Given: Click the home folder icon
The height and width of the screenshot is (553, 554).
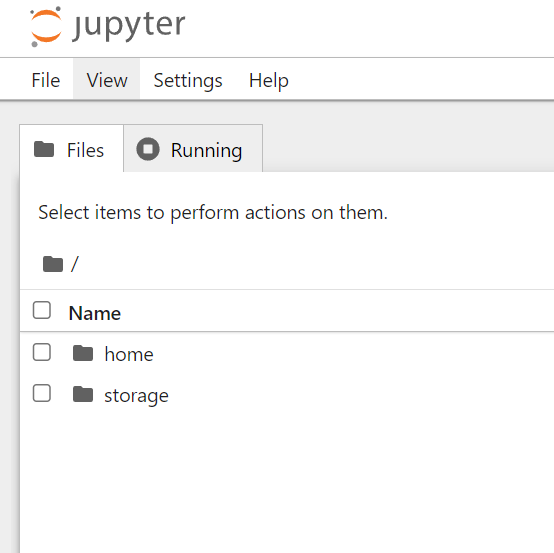Looking at the screenshot, I should point(83,353).
